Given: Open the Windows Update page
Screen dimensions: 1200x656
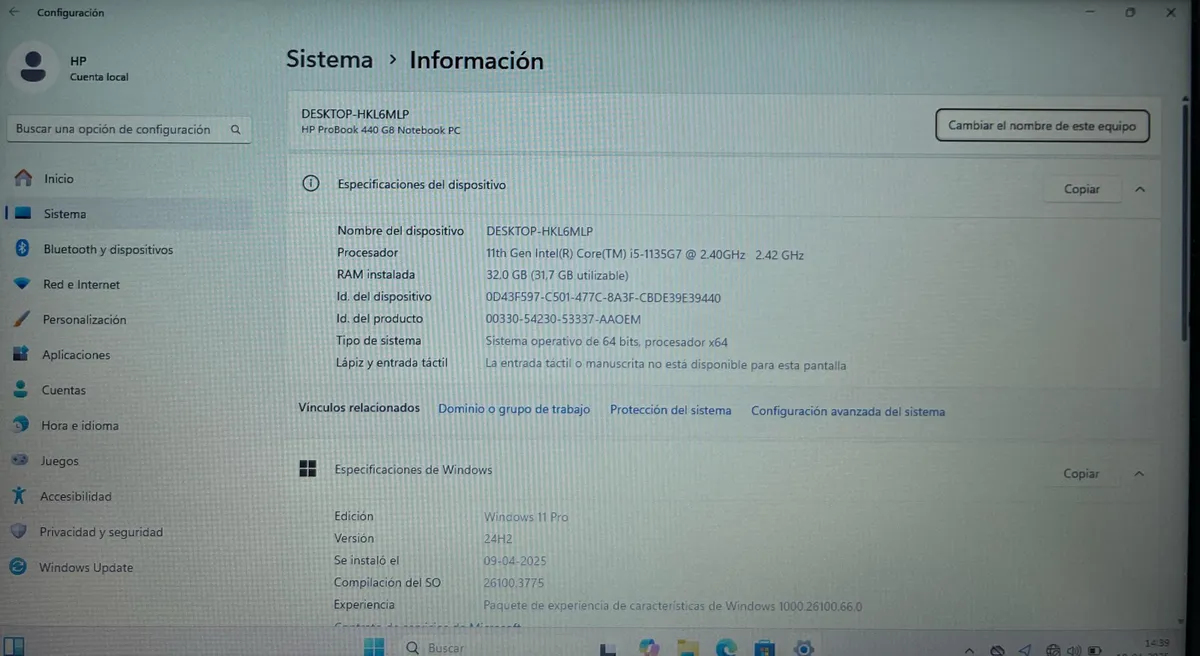Looking at the screenshot, I should [128, 568].
